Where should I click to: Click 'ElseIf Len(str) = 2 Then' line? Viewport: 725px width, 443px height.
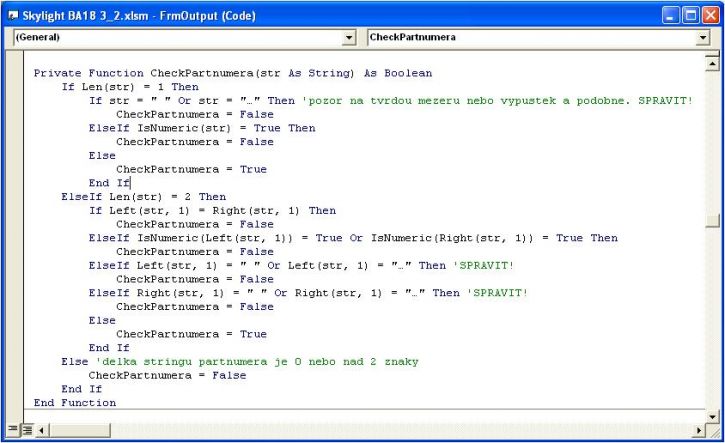(144, 197)
